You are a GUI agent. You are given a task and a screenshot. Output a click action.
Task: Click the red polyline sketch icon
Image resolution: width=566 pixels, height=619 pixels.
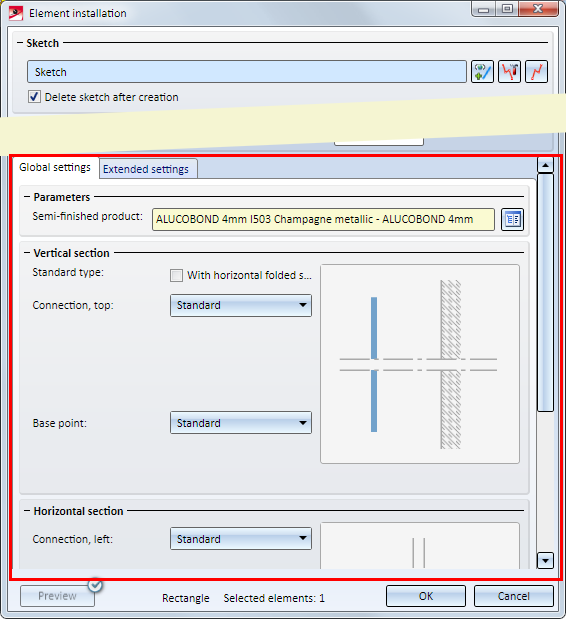(x=536, y=72)
